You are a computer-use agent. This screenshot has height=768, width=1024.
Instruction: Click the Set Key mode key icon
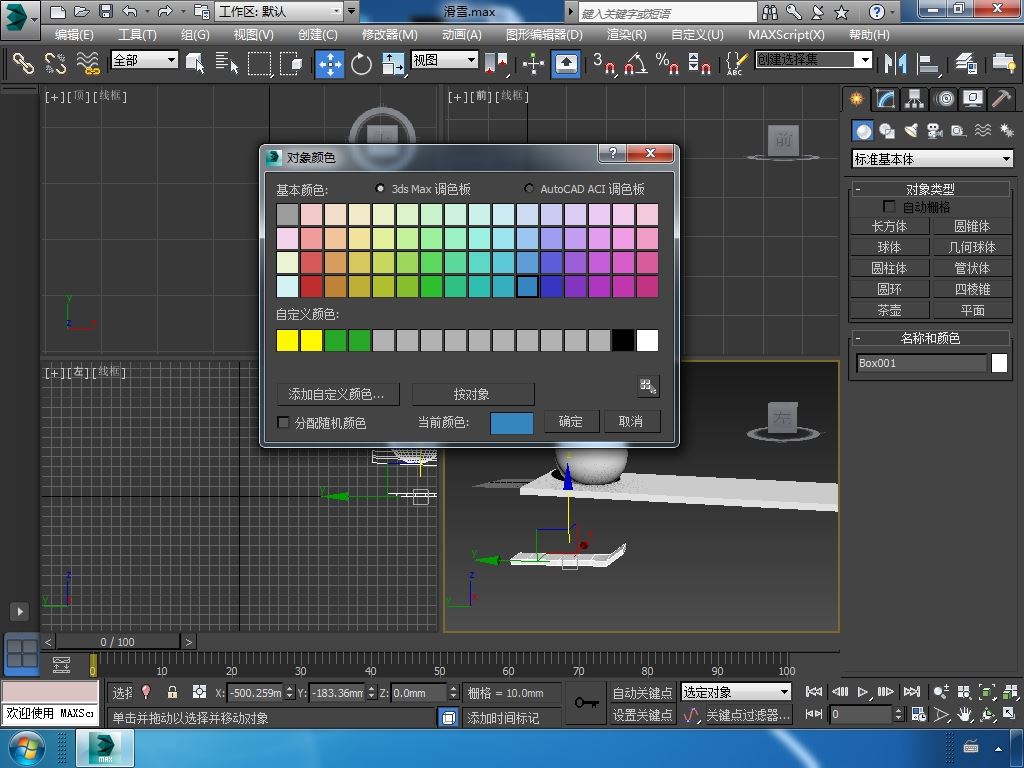586,703
